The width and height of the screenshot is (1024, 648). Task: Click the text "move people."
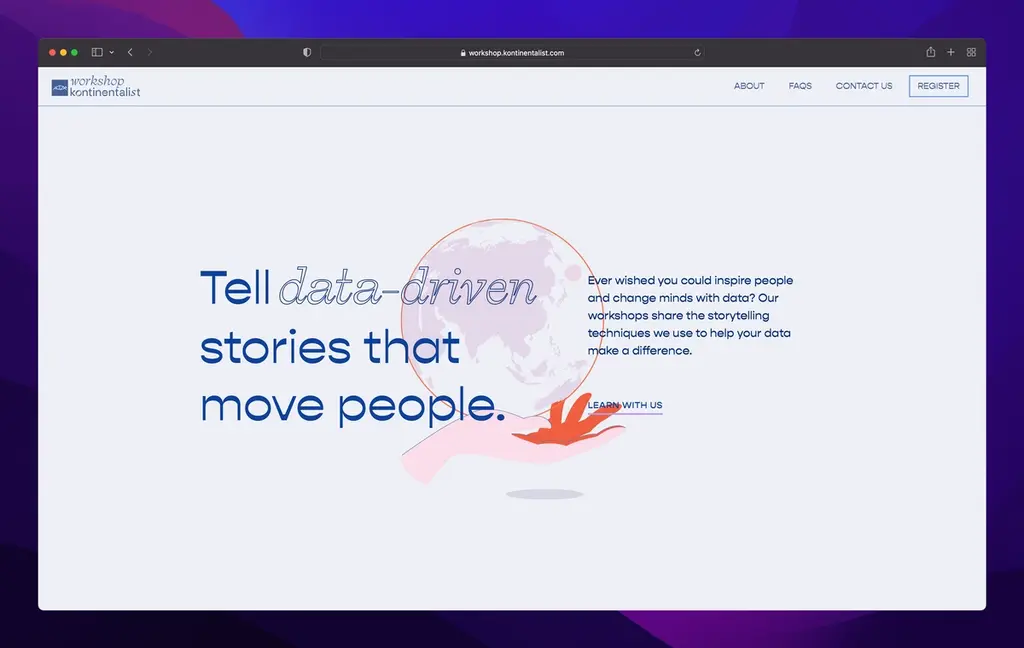(353, 406)
